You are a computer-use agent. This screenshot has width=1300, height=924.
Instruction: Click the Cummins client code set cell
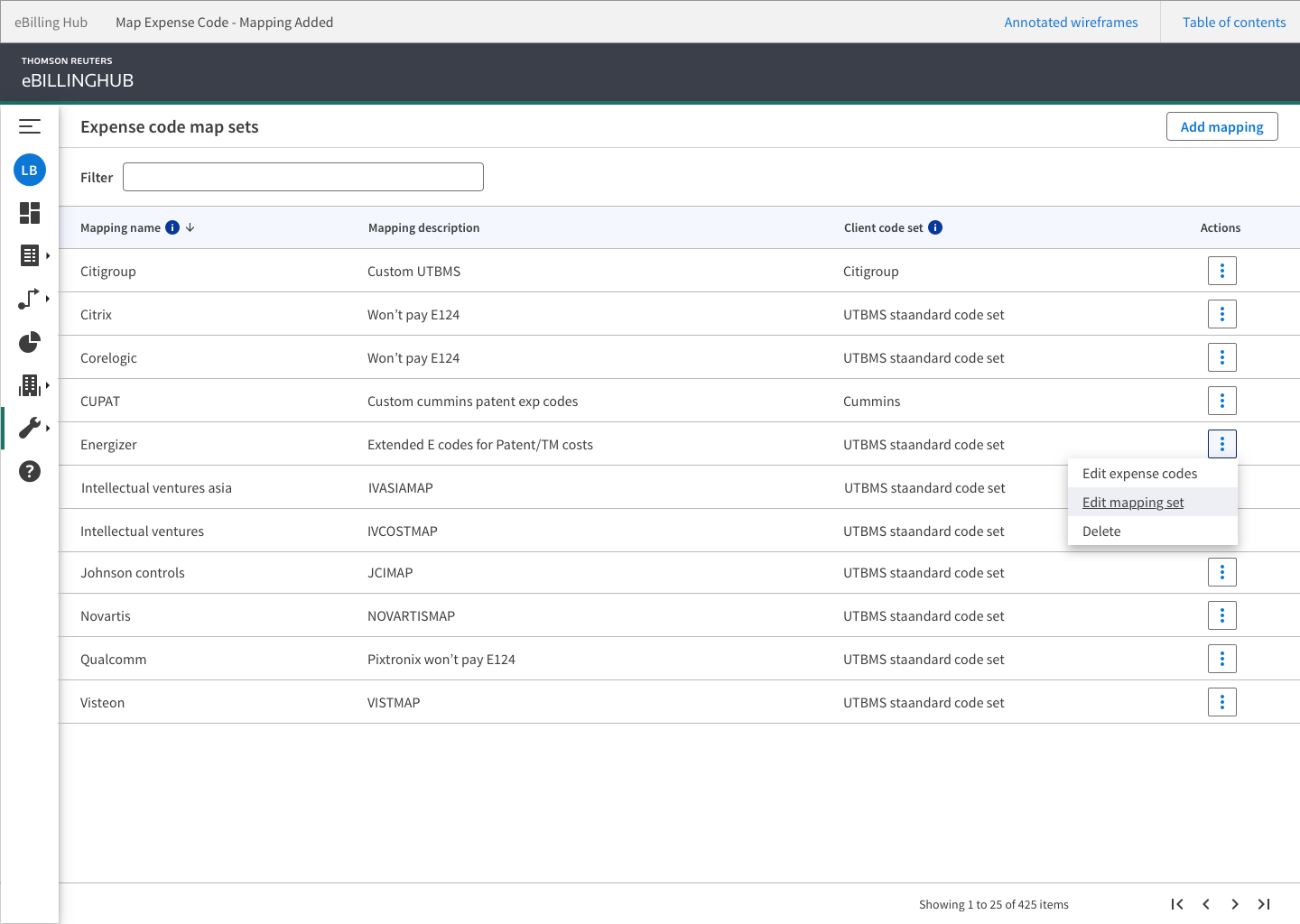[871, 401]
